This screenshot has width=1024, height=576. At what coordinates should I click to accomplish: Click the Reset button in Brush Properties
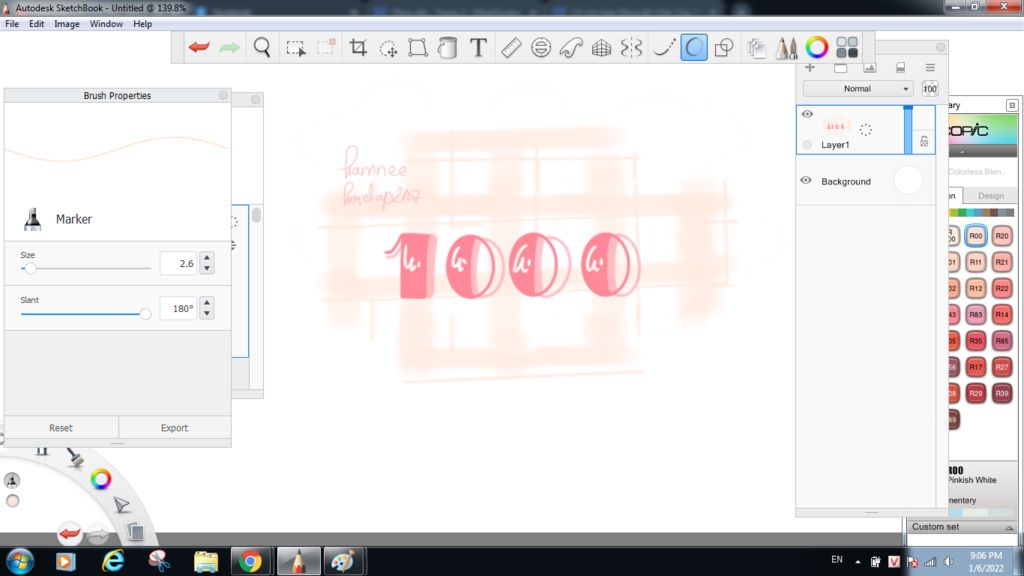(61, 428)
